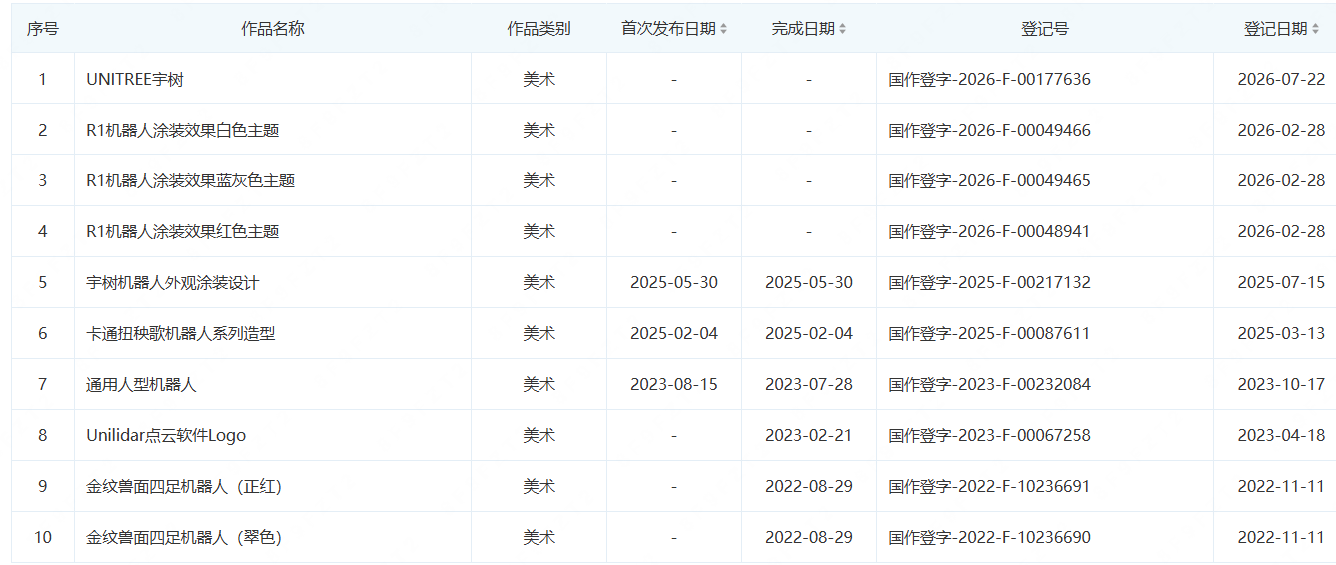Viewport: 1336px width, 565px height.
Task: Click 美术 category in 通用人型机器人 row
Action: pos(539,384)
